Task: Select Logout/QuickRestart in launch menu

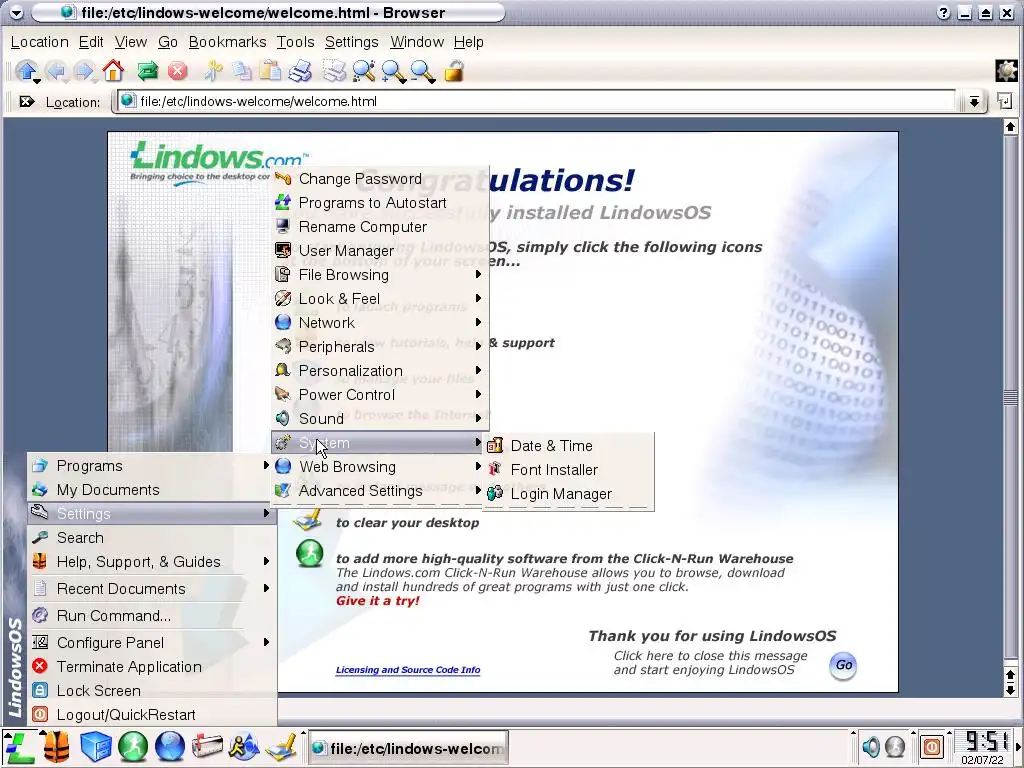Action: coord(152,715)
